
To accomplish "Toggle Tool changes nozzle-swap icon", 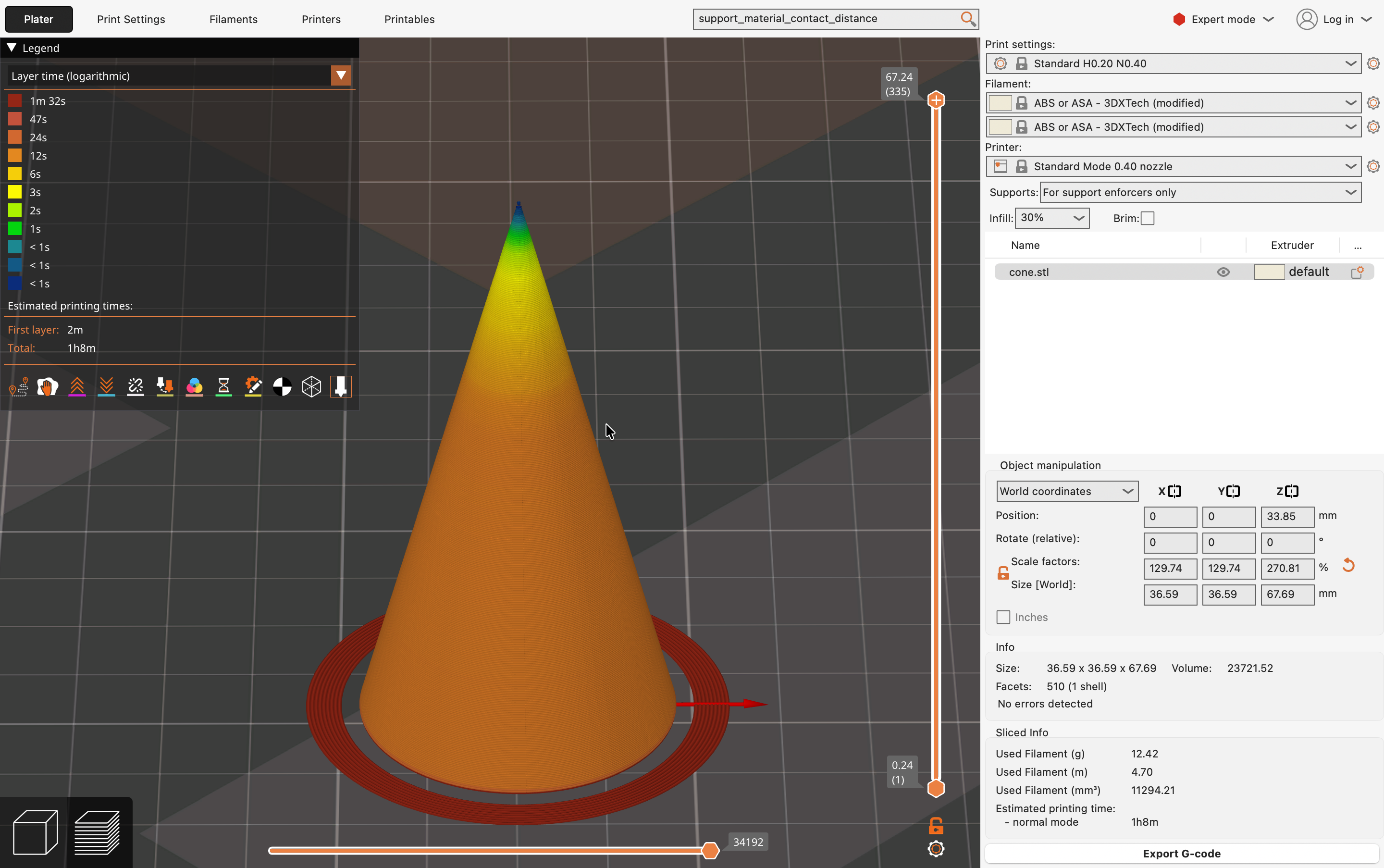I will (165, 387).
